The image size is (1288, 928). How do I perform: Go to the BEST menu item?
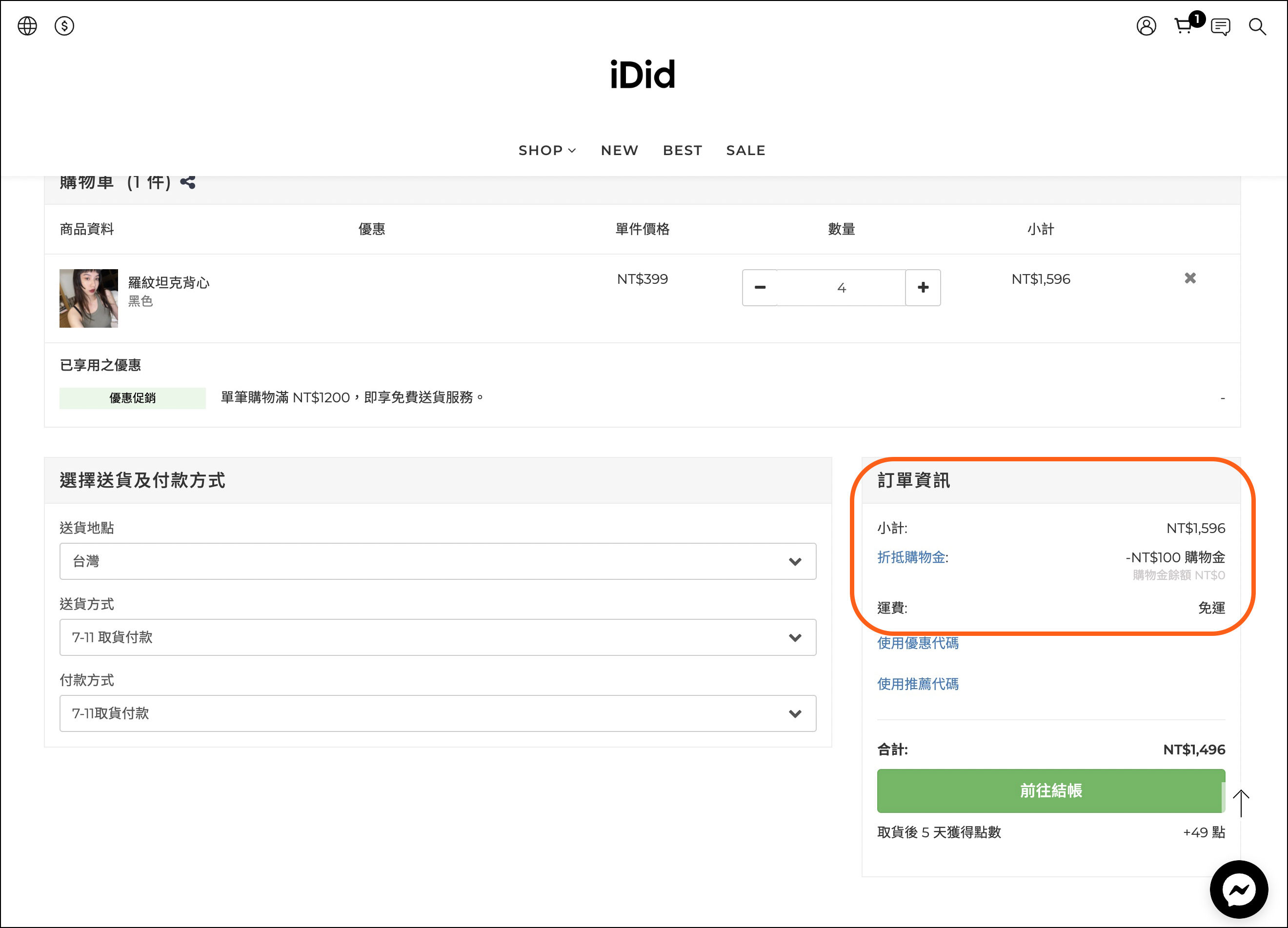pos(683,150)
